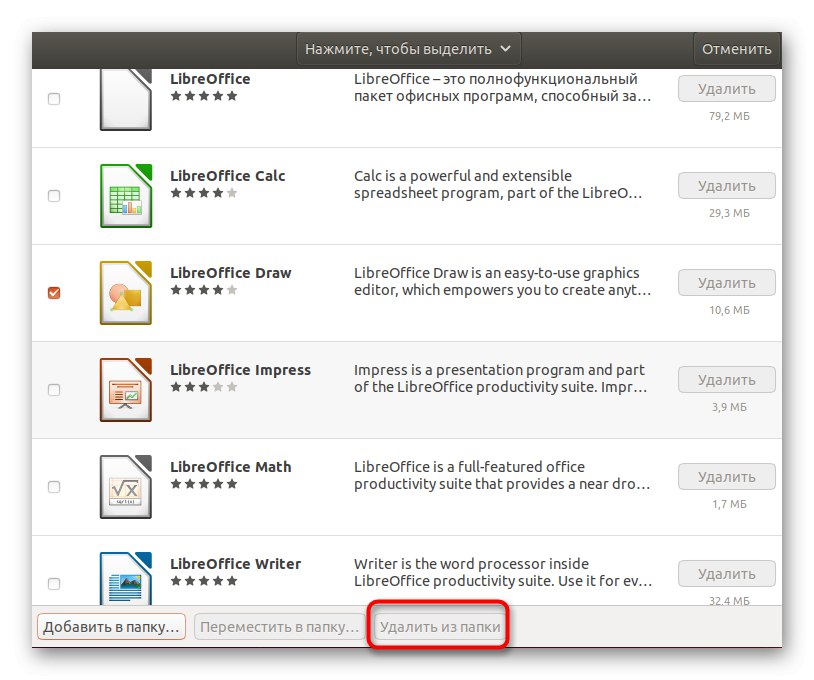The height and width of the screenshot is (680, 814).
Task: Tick the checkbox for the LibreOffice row
Action: point(54,99)
